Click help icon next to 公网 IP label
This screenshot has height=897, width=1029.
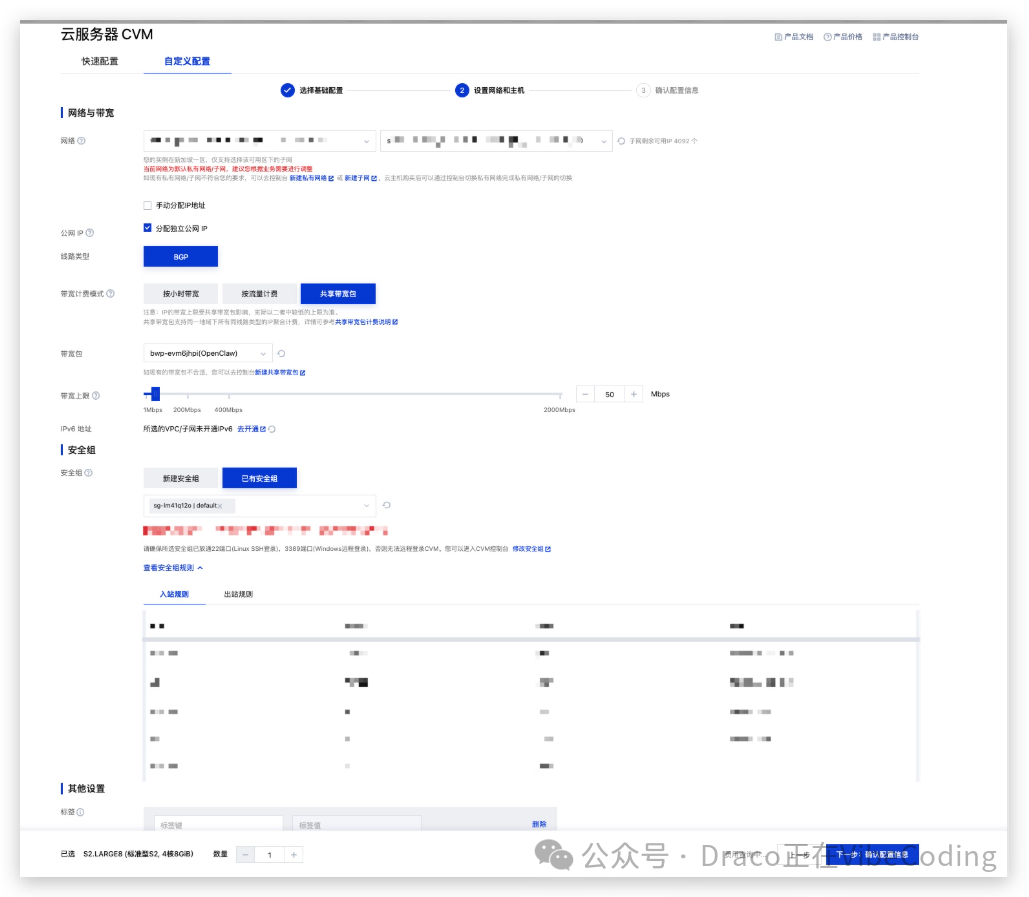(90, 233)
